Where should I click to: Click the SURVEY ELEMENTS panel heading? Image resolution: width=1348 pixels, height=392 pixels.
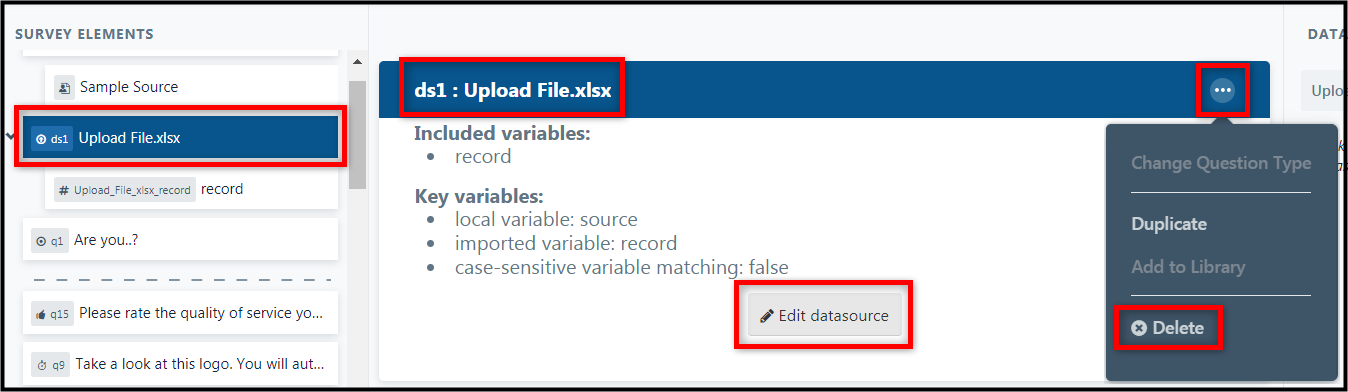[84, 34]
